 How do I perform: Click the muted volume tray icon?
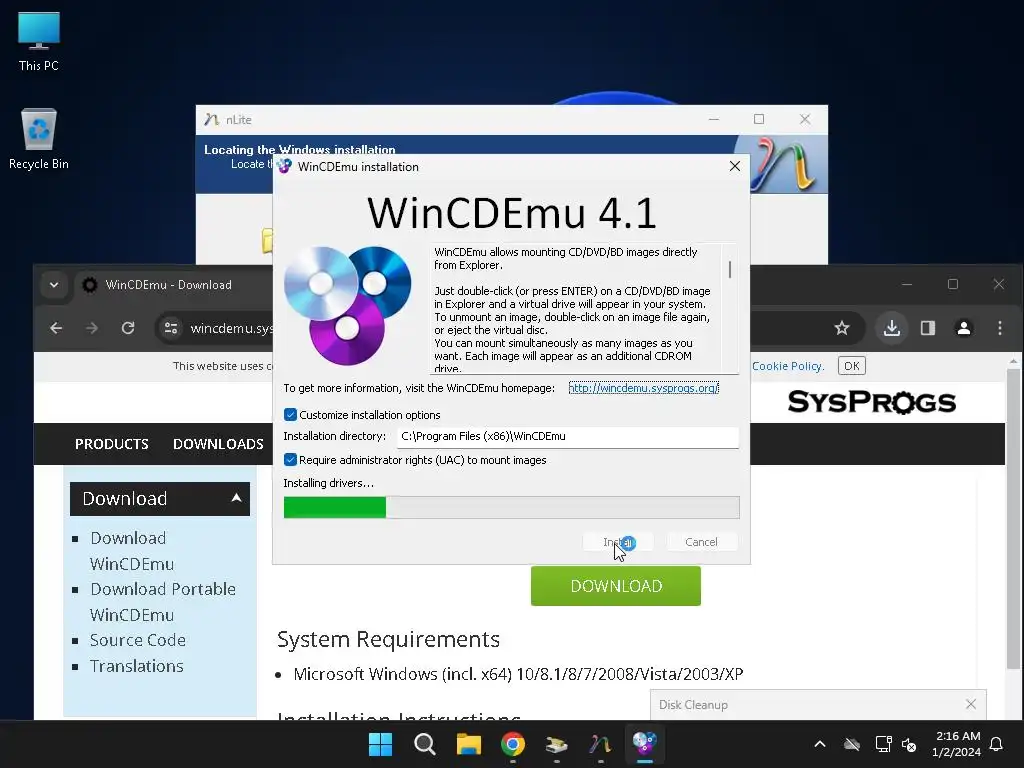(908, 744)
